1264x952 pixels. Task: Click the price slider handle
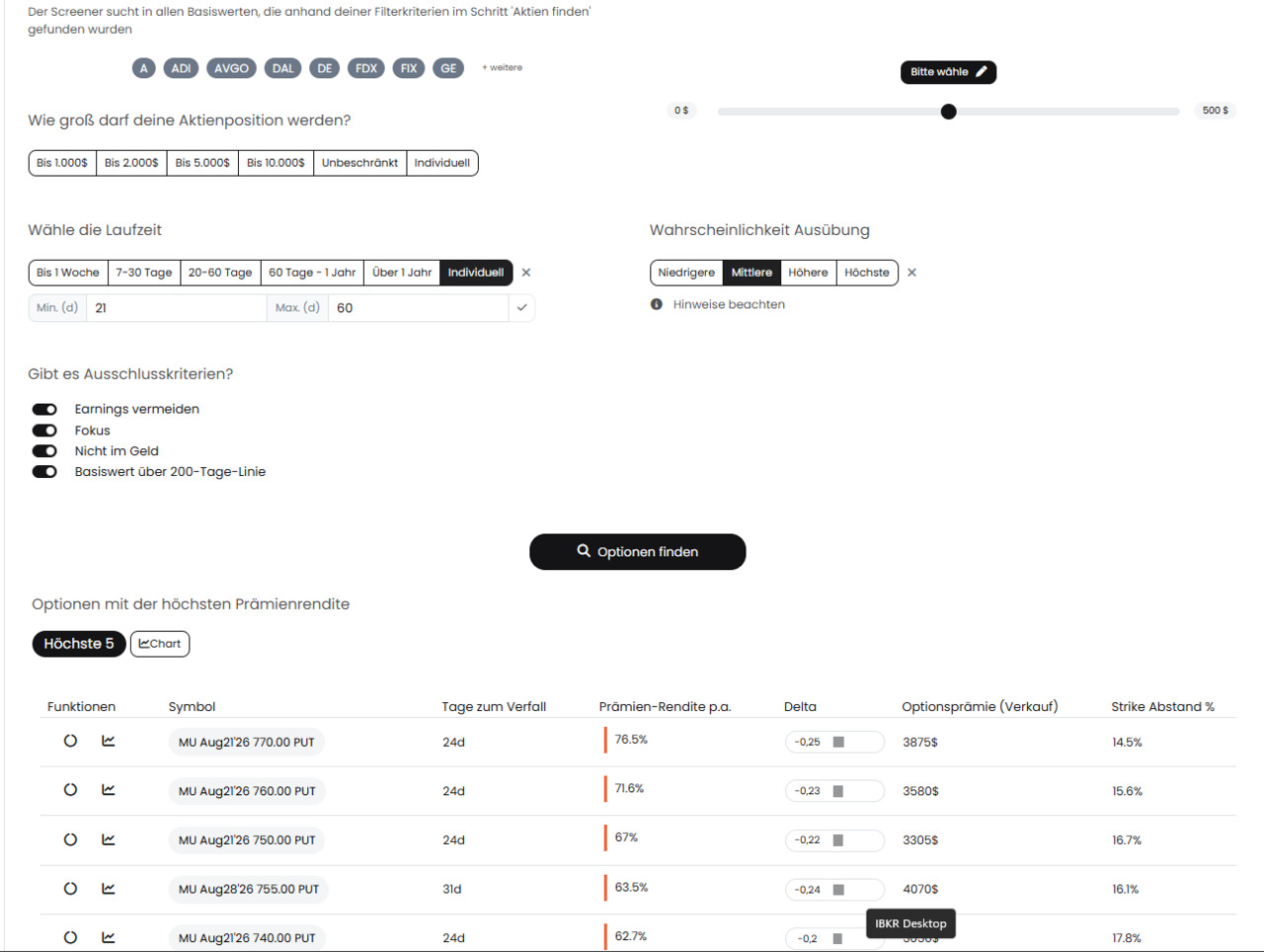pyautogui.click(x=949, y=112)
